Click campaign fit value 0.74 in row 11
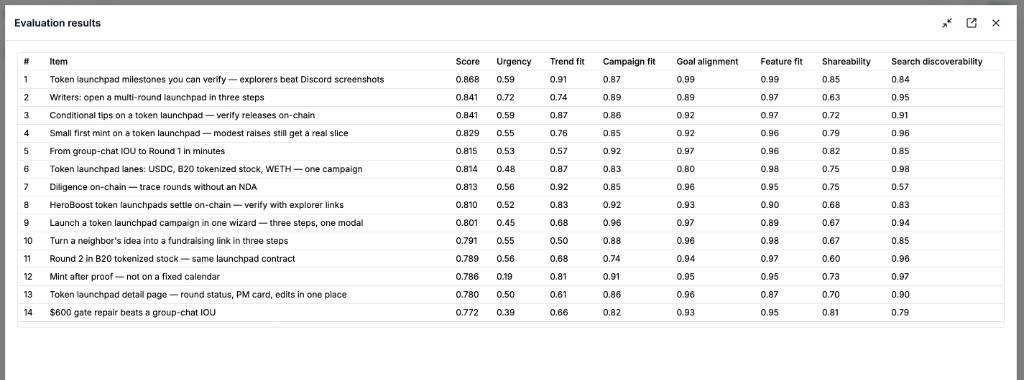The width and height of the screenshot is (1024, 380). pyautogui.click(x=611, y=259)
